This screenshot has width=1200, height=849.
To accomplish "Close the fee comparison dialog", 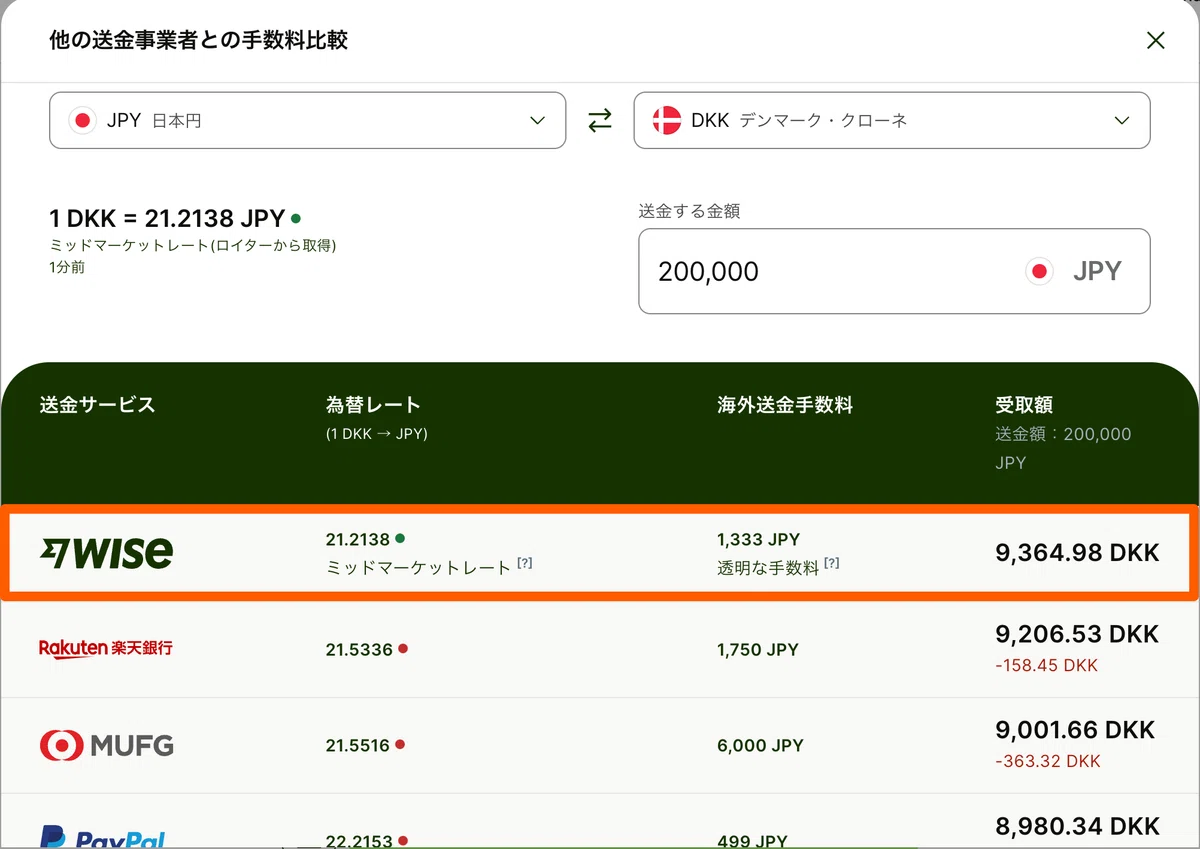I will [x=1156, y=41].
